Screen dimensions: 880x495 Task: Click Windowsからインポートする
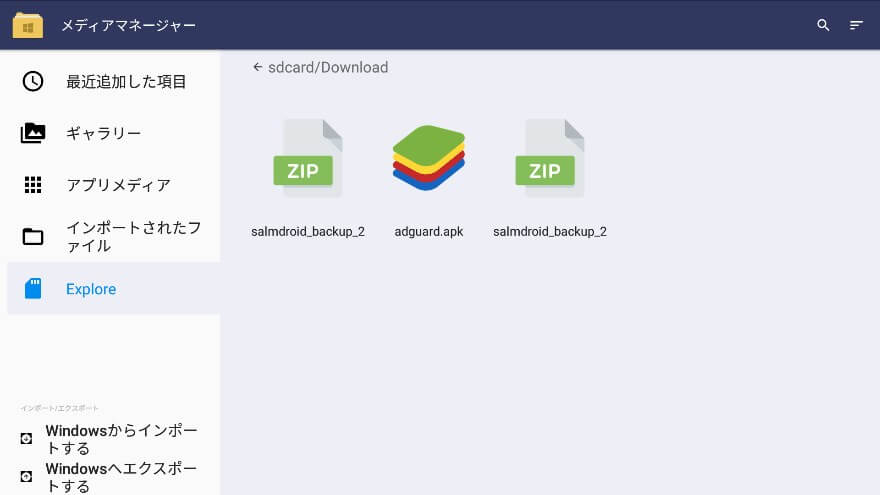tap(121, 439)
